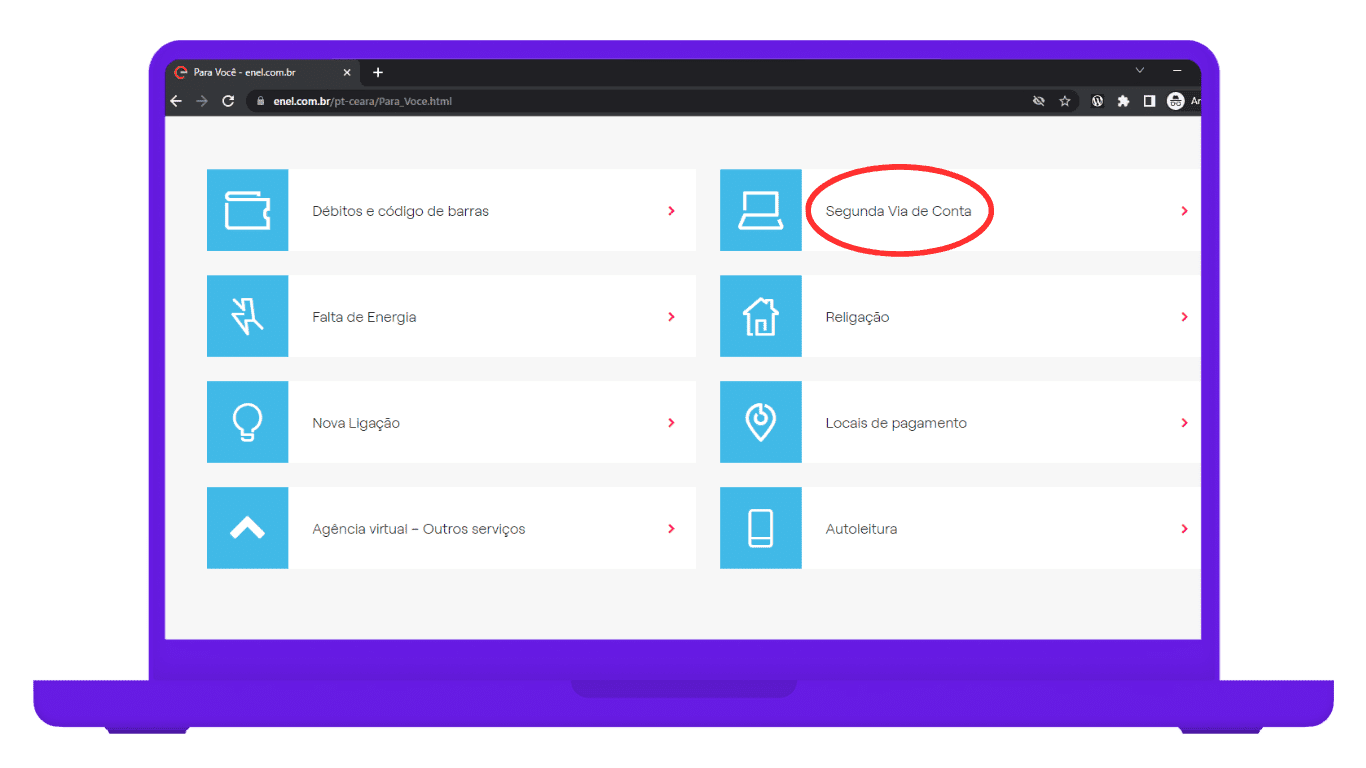
Task: Click red arrow beside Falta de Energia
Action: [671, 317]
